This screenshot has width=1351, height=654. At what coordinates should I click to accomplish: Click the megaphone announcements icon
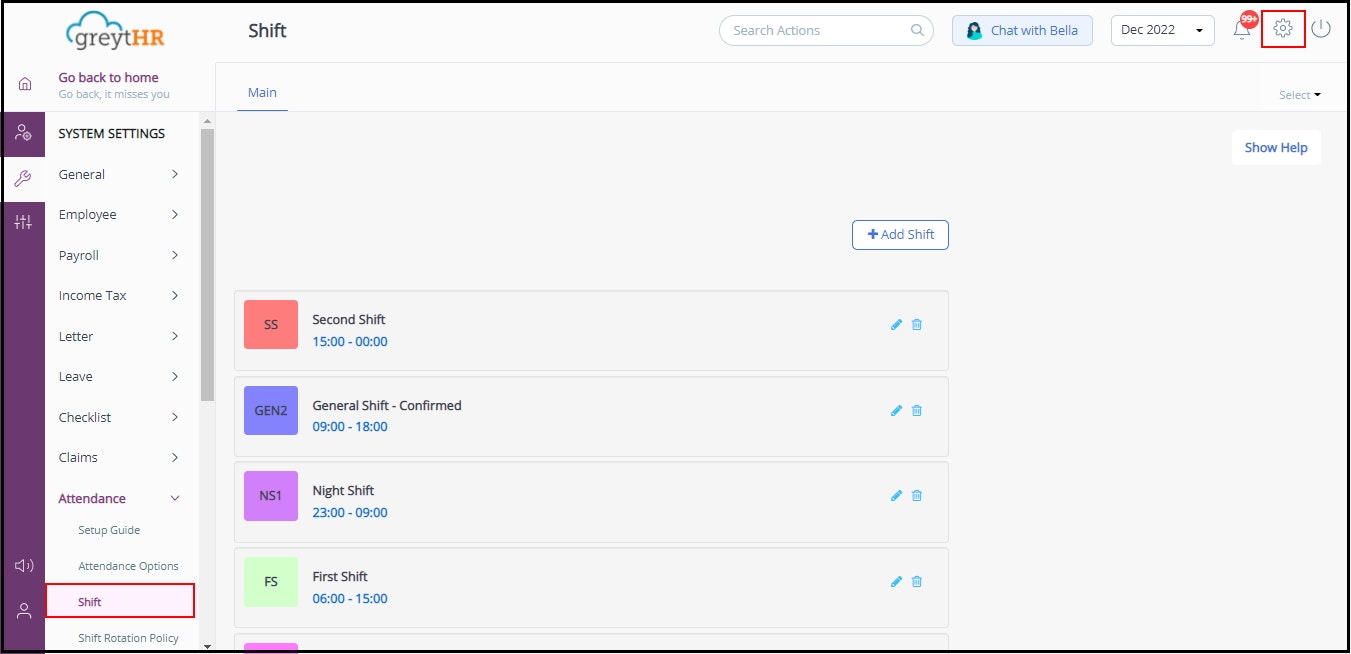click(24, 566)
